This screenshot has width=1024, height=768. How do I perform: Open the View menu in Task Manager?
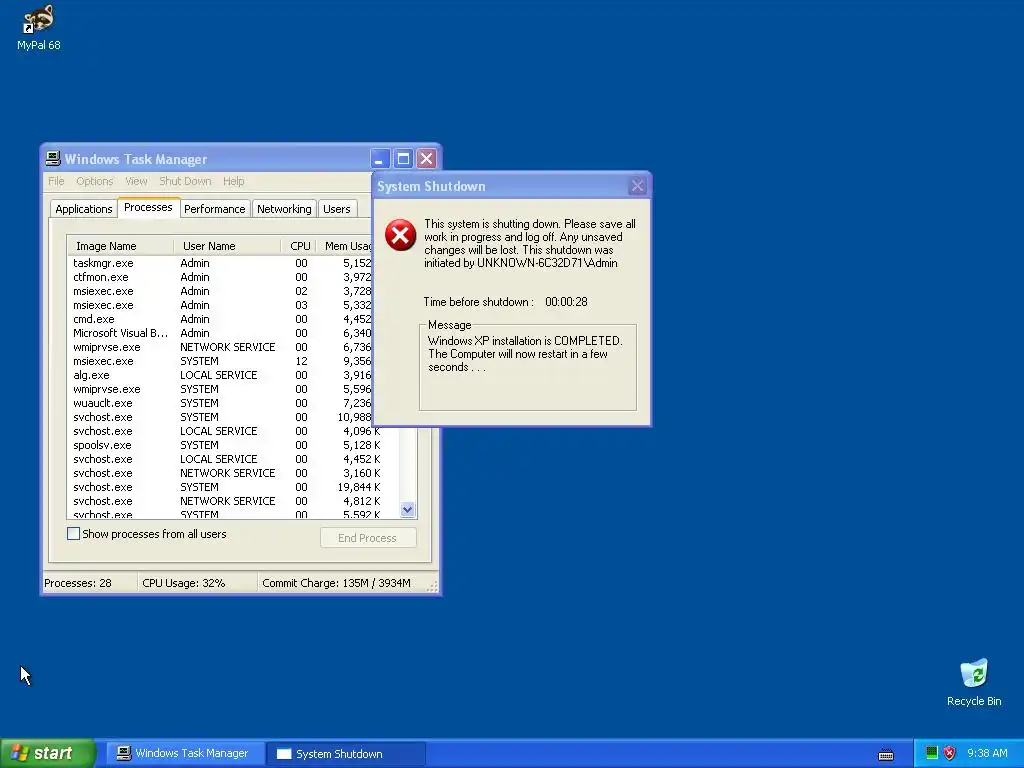(136, 181)
